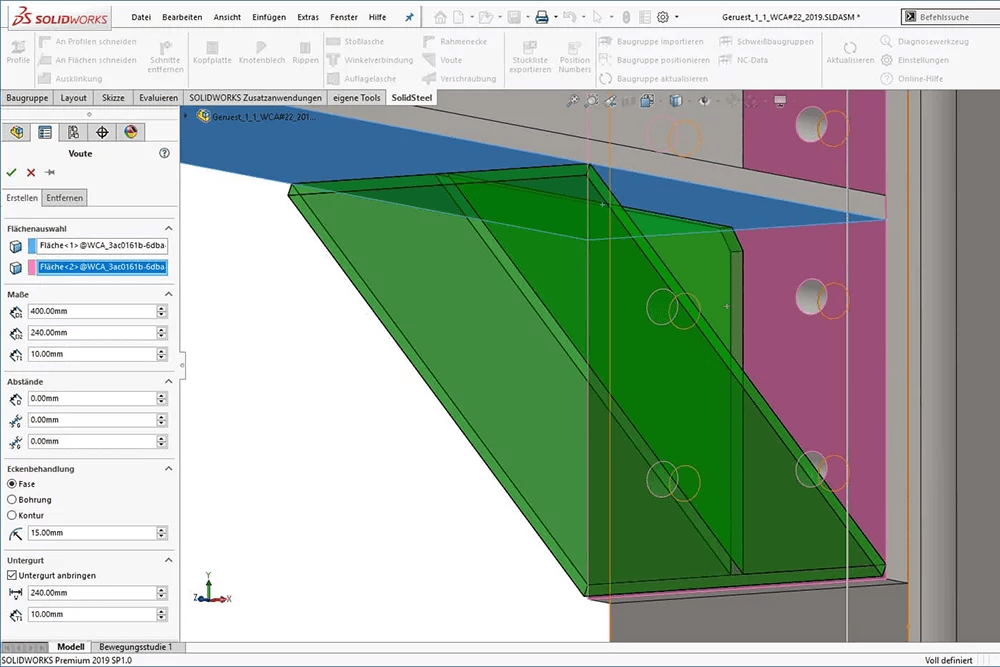
Task: Open the DisplayManager tab in the left panel
Action: pos(128,131)
